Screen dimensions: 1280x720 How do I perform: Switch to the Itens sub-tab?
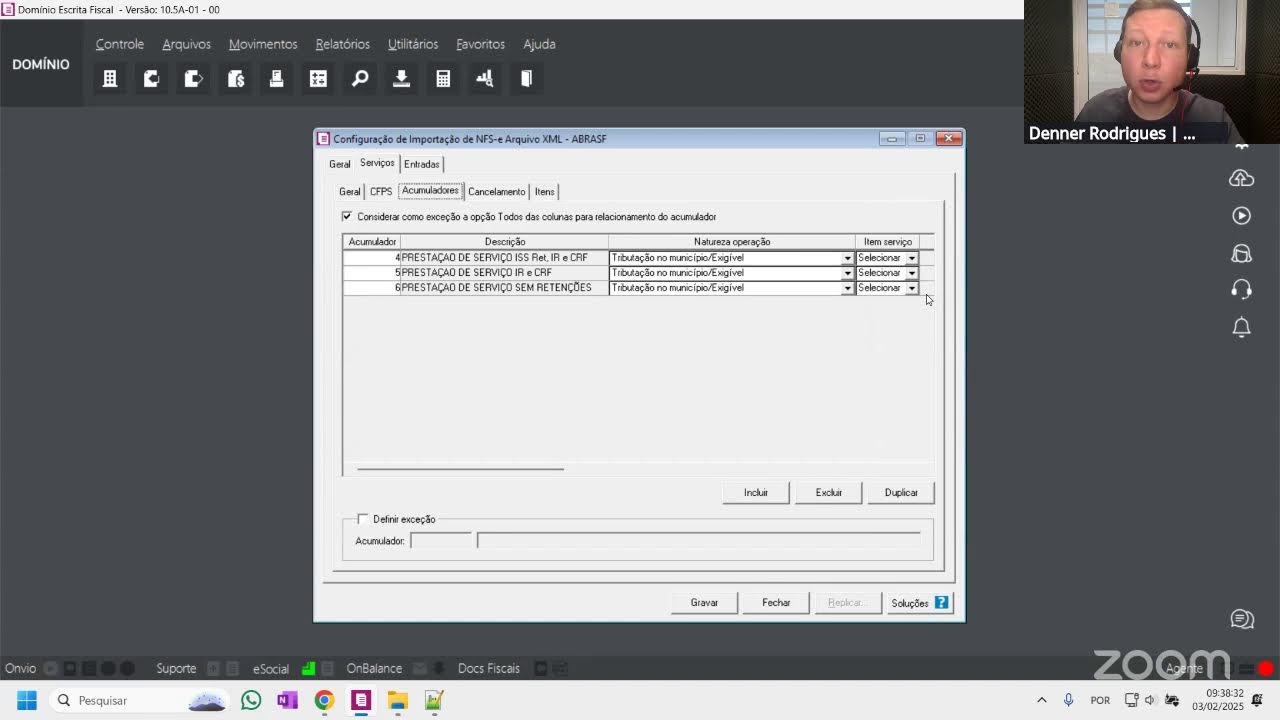[x=544, y=191]
